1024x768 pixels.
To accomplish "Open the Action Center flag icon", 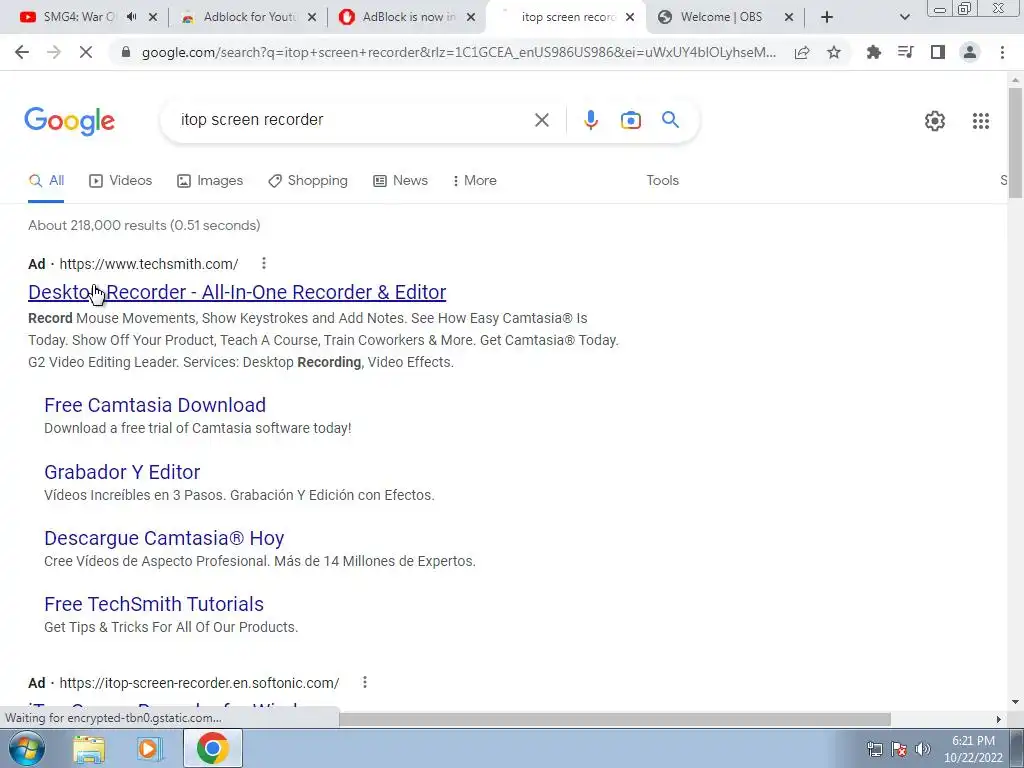I will tap(899, 749).
